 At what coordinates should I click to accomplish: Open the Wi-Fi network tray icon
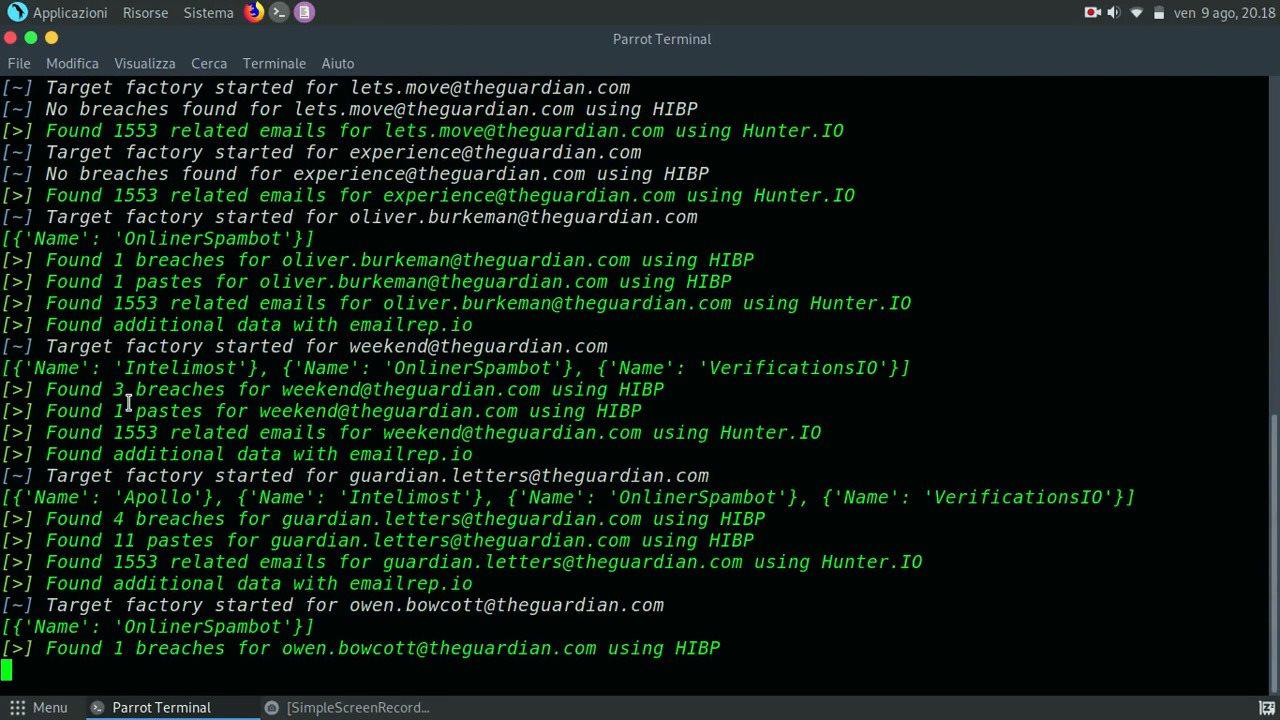[x=1137, y=12]
